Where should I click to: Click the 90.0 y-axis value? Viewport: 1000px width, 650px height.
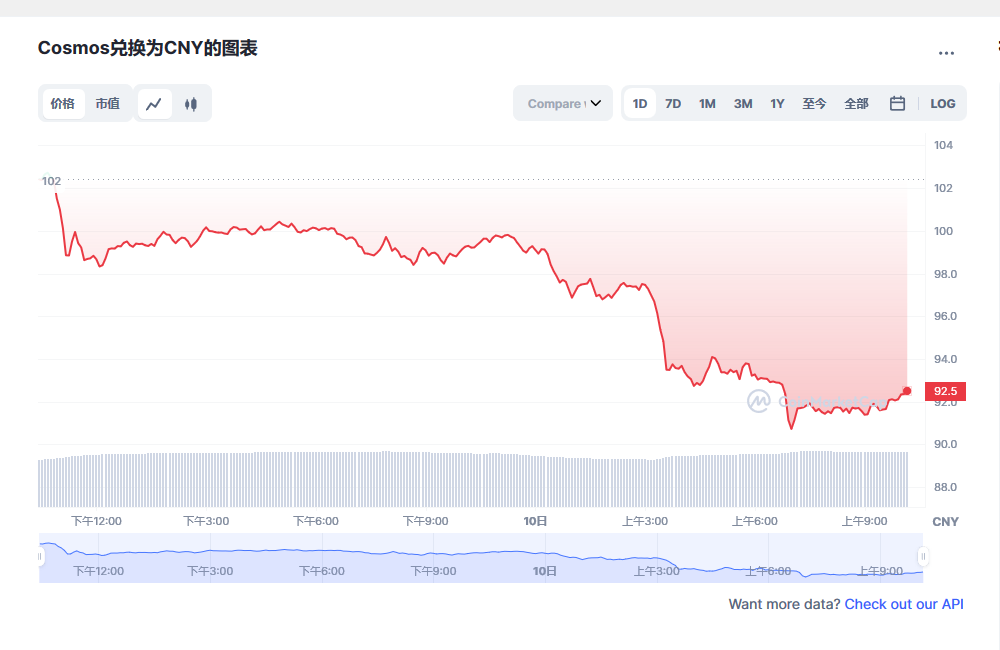click(945, 444)
